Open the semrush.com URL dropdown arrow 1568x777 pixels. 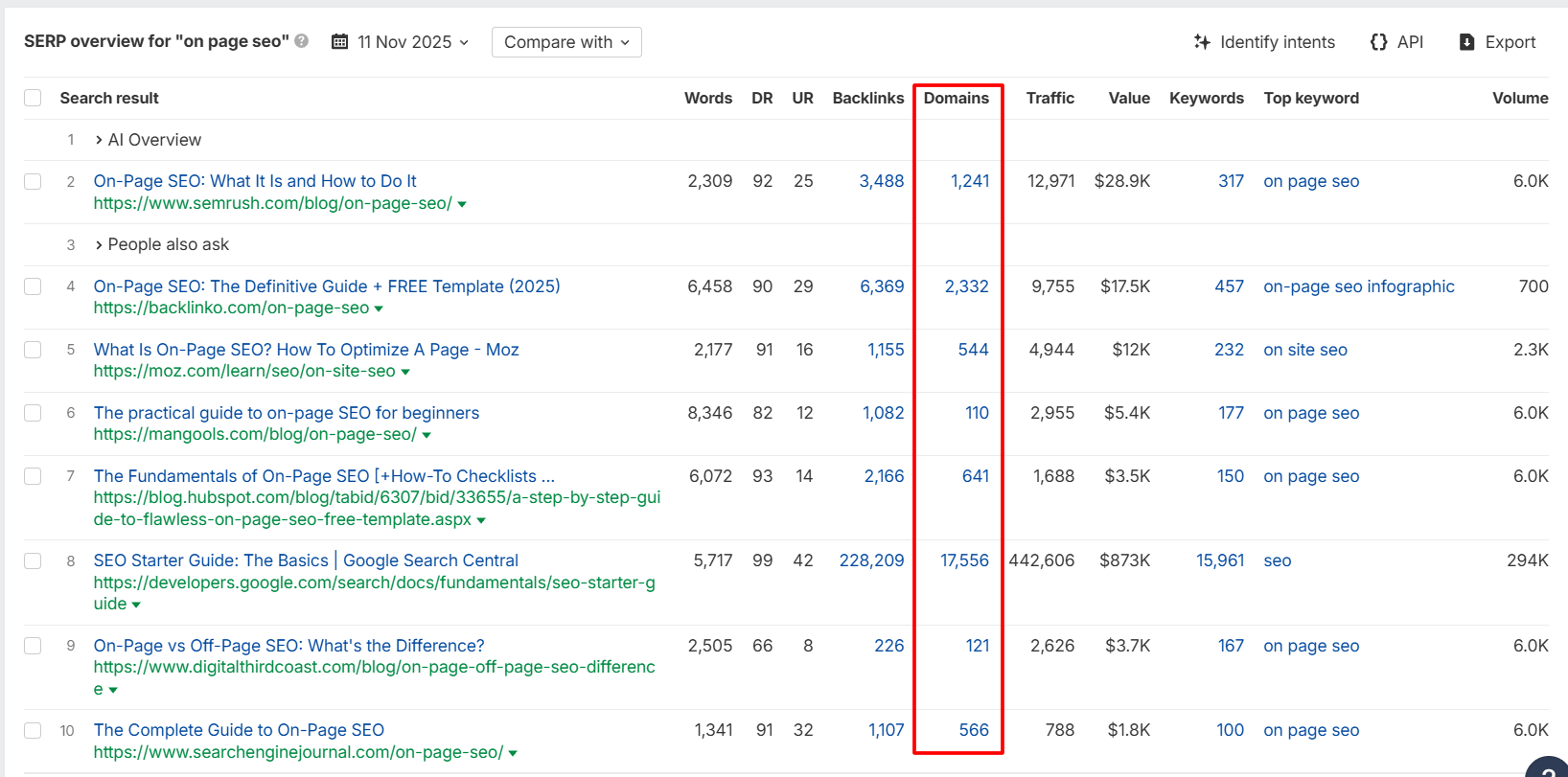pos(463,204)
